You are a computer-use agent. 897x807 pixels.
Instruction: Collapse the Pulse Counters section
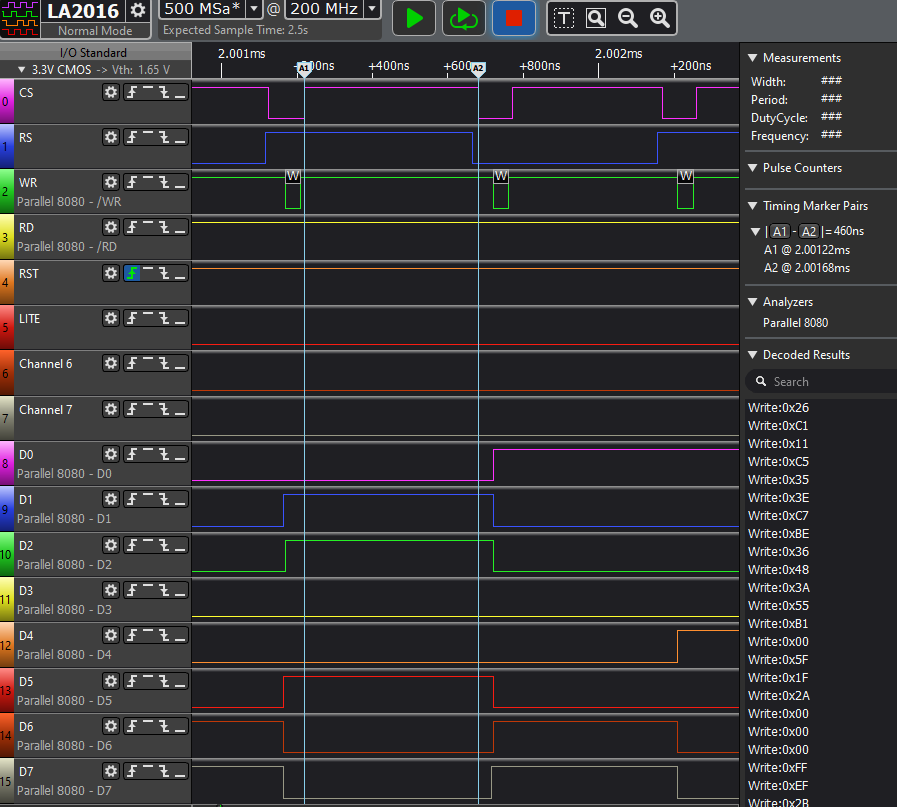pyautogui.click(x=753, y=168)
